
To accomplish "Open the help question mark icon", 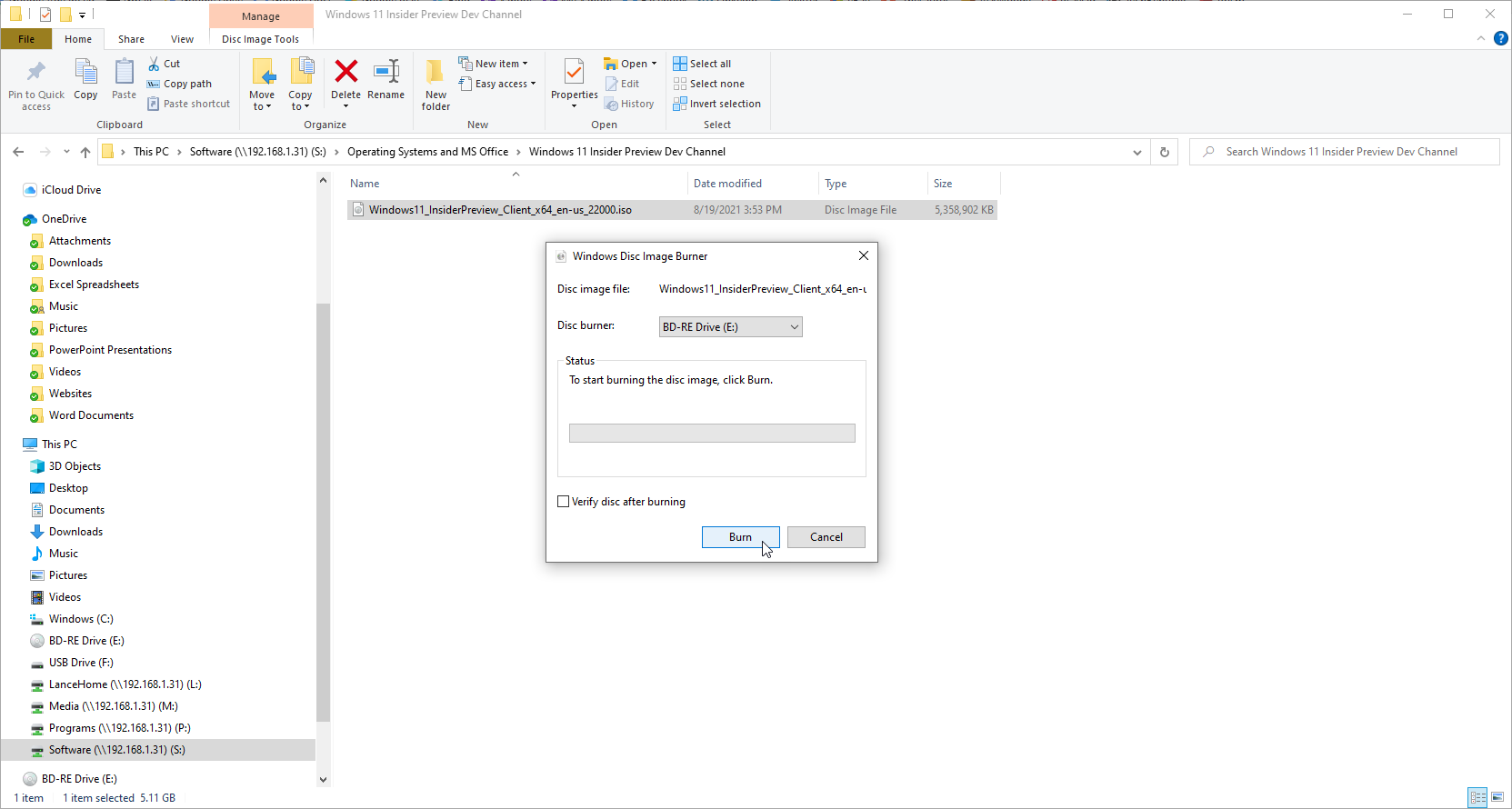I will pos(1501,38).
